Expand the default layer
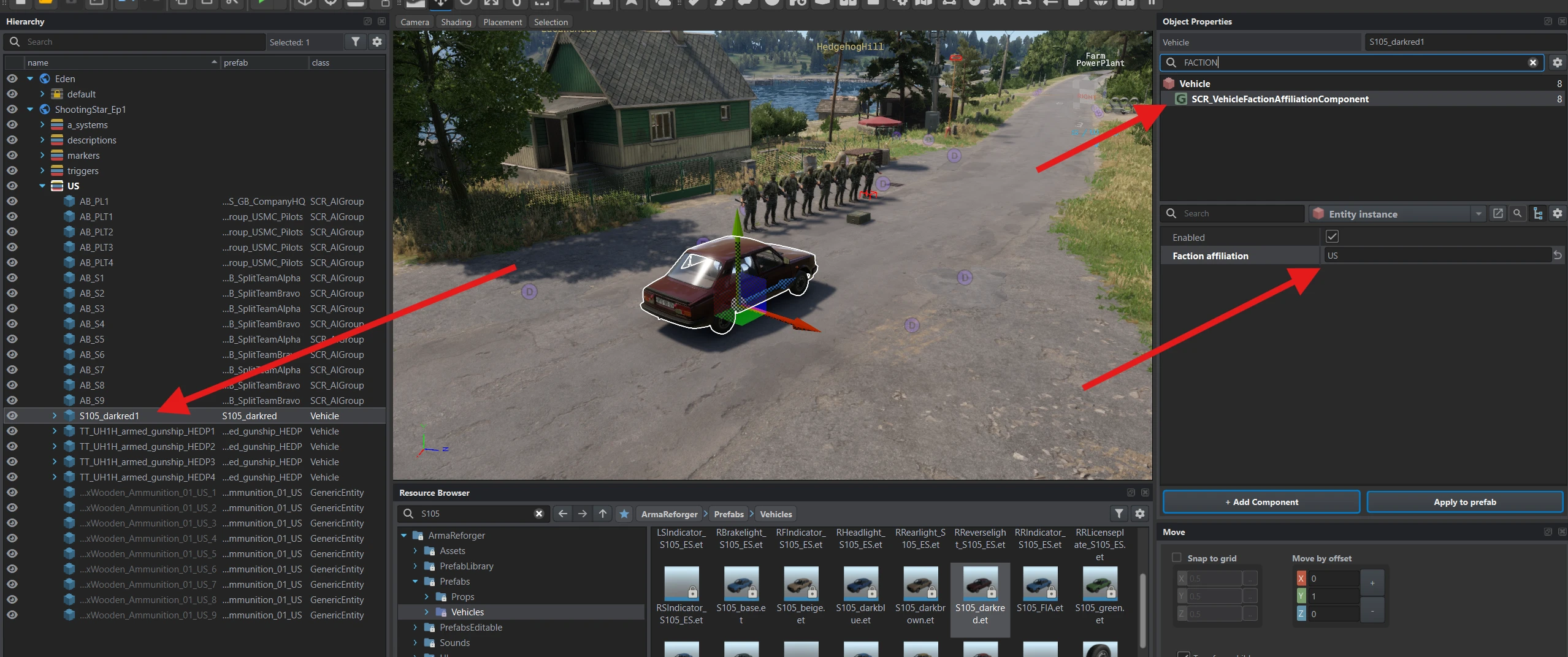1568x657 pixels. (42, 94)
